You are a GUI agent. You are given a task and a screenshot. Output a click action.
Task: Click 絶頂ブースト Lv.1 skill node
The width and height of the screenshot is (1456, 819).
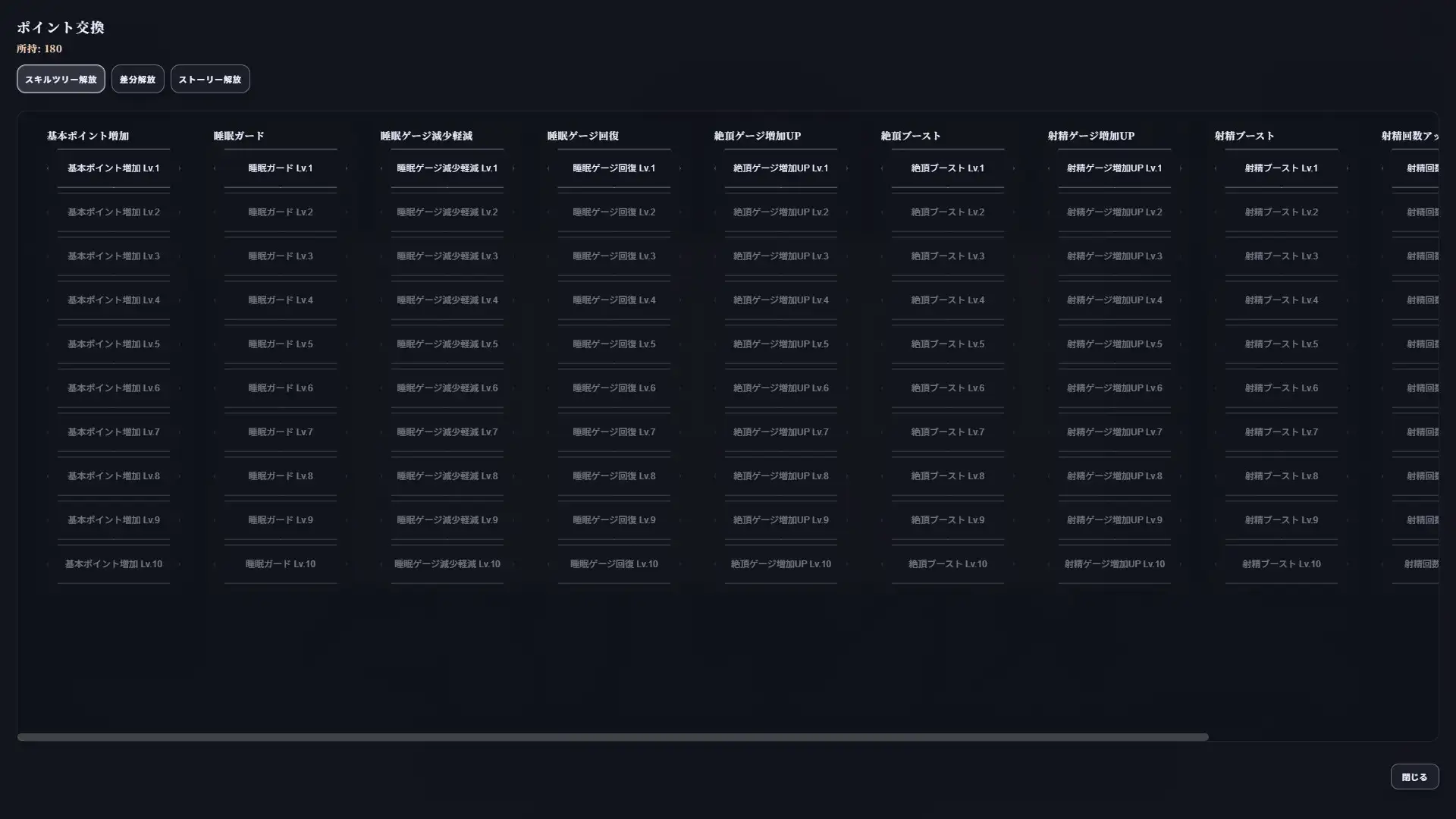click(x=948, y=168)
